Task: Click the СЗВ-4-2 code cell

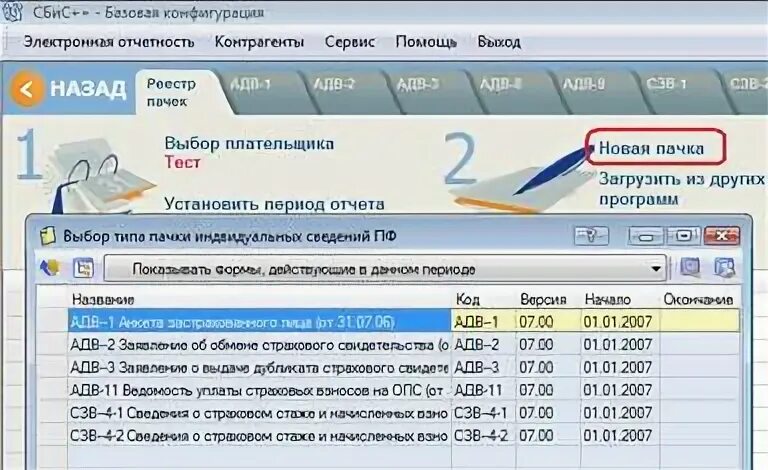Action: tap(484, 435)
